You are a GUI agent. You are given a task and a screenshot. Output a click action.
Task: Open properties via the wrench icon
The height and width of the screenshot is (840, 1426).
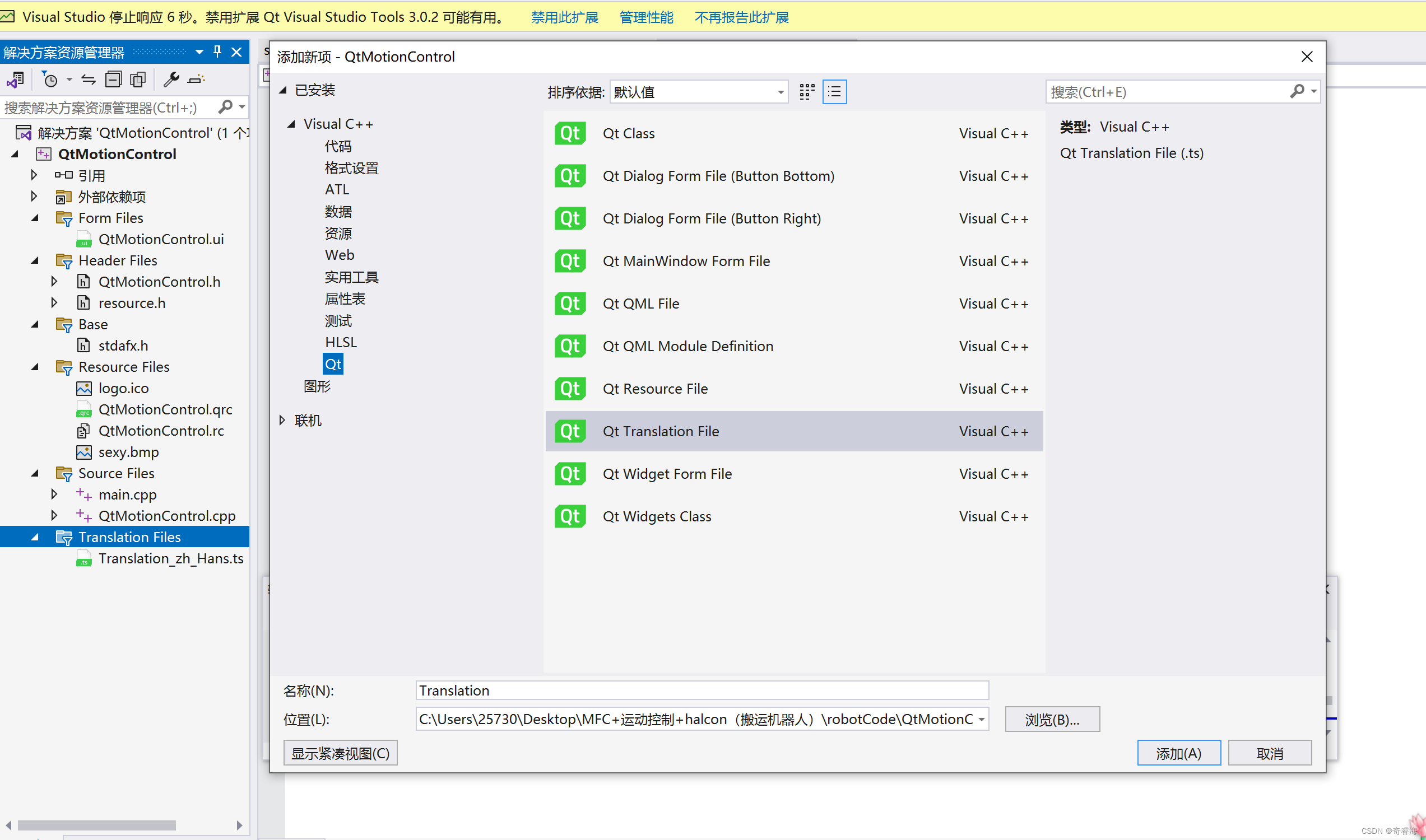tap(171, 80)
